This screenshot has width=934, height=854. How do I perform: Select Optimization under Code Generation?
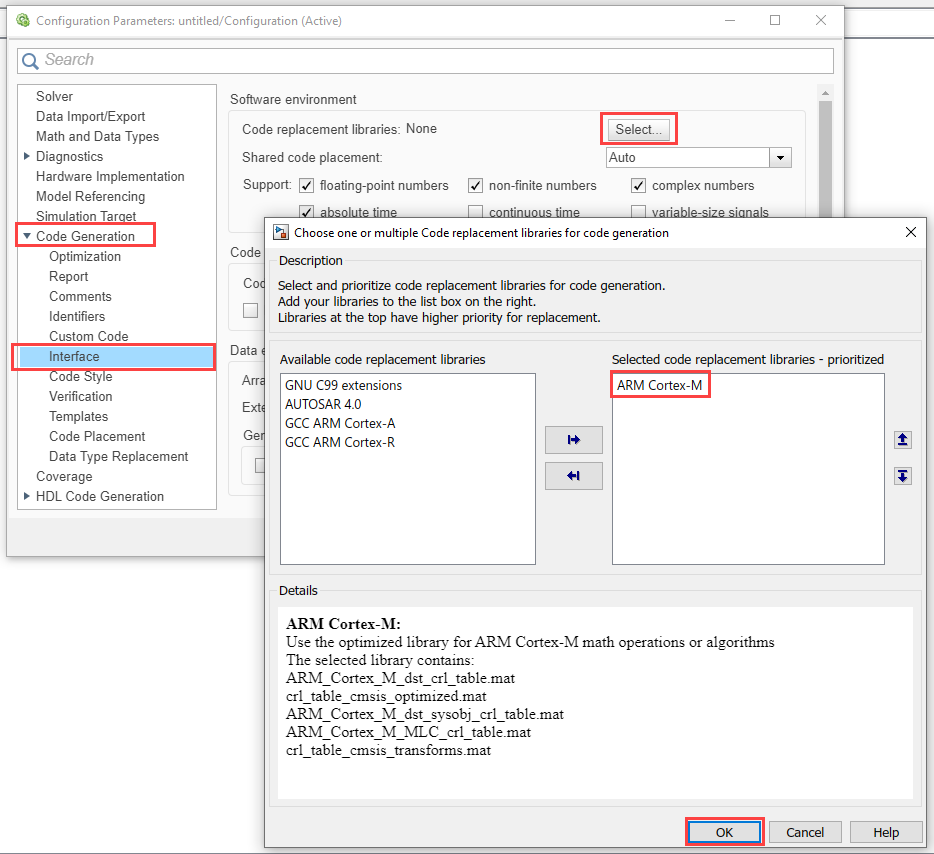coord(85,257)
